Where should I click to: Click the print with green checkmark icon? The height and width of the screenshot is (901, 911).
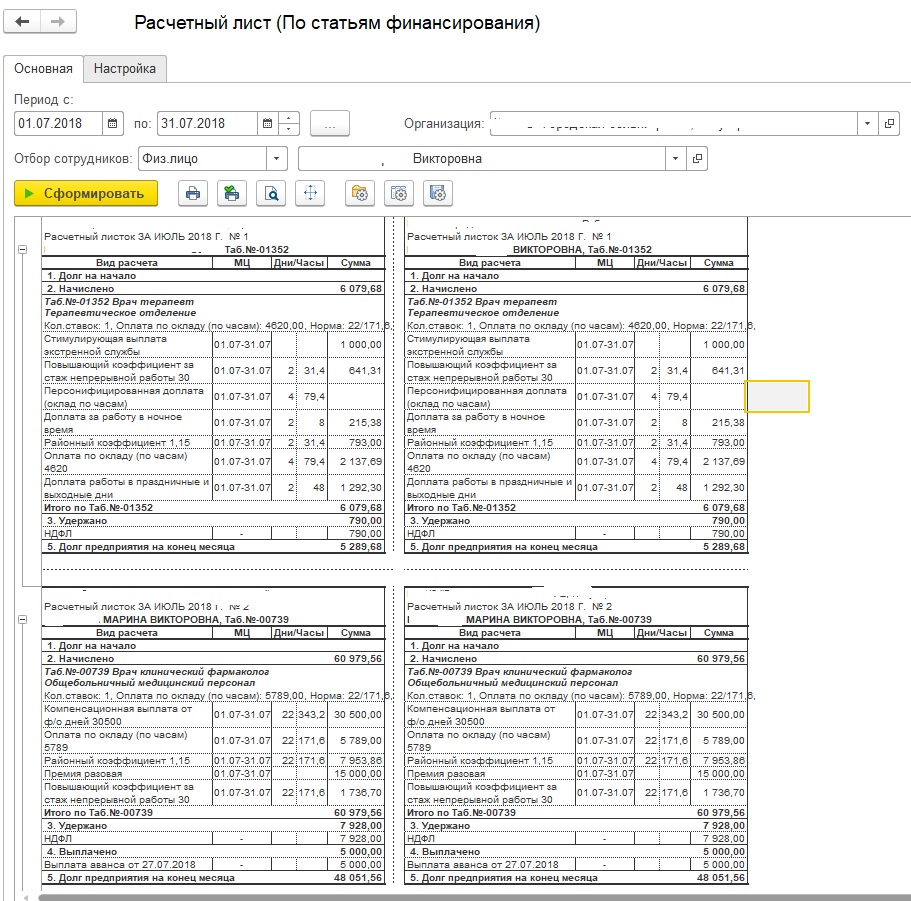coord(232,193)
